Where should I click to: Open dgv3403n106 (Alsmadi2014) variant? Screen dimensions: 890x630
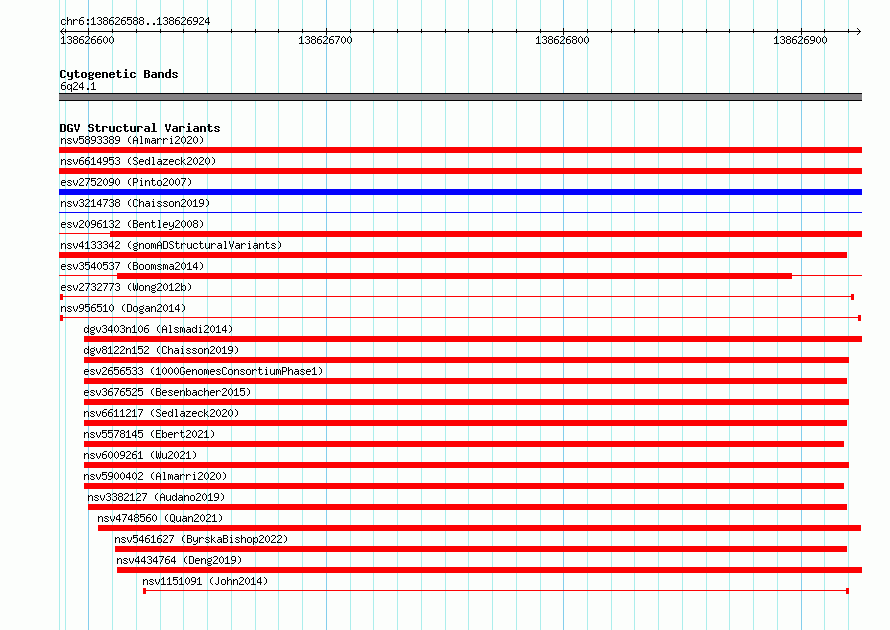pyautogui.click(x=158, y=329)
